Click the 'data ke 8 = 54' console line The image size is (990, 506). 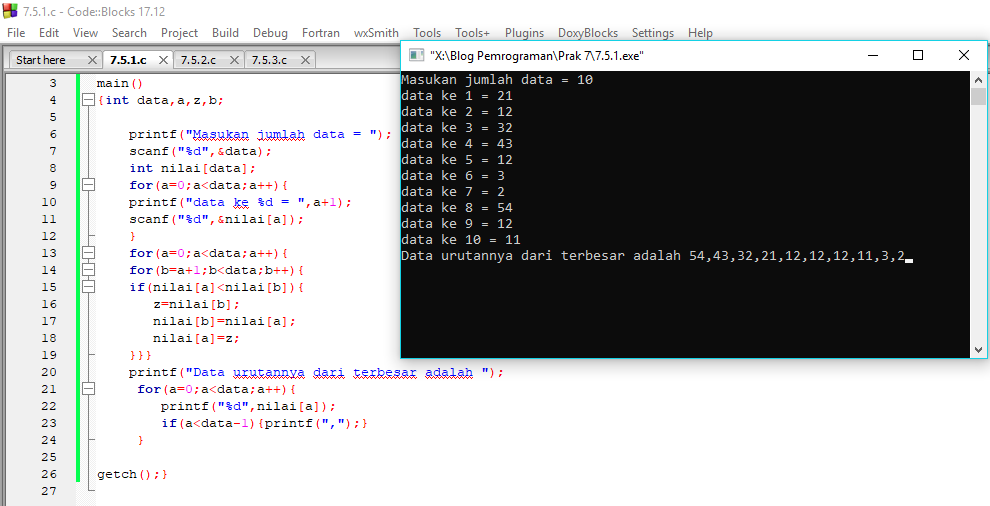coord(457,208)
